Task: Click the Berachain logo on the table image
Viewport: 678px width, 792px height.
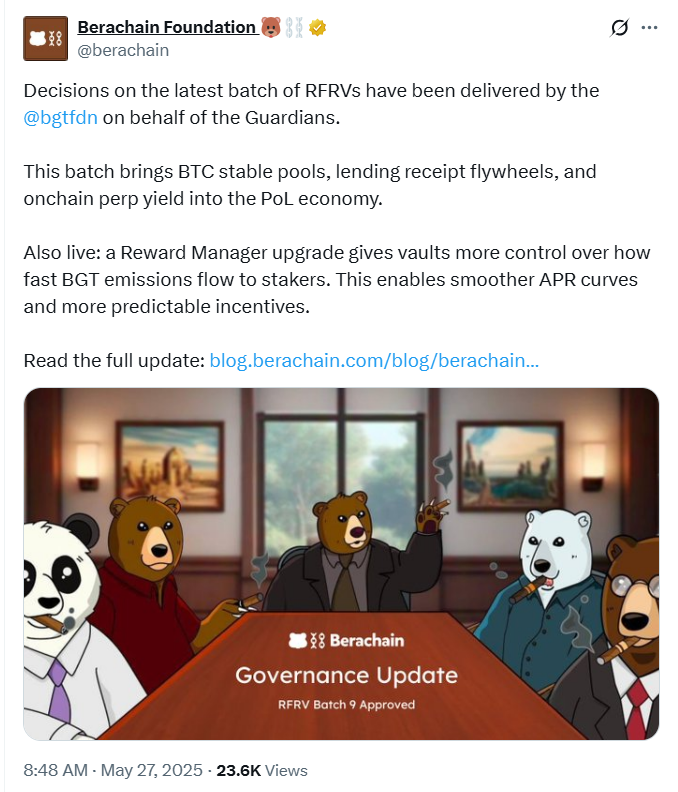Action: 346,640
